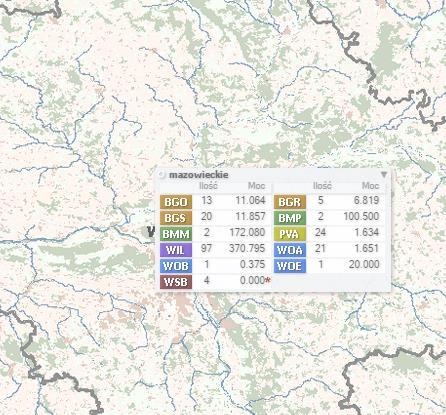446x415 pixels.
Task: Click the WSB power value 0.000 with asterisk
Action: (255, 280)
